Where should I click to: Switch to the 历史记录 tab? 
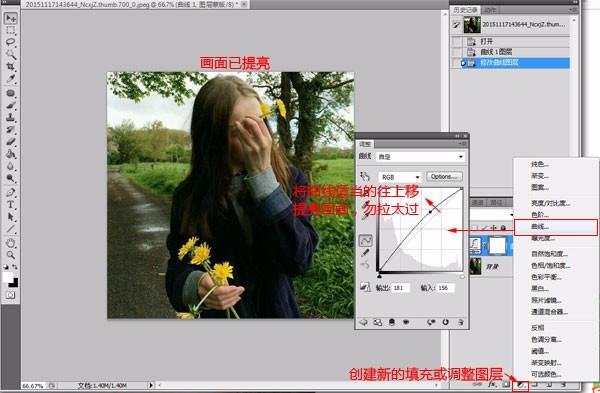465,10
